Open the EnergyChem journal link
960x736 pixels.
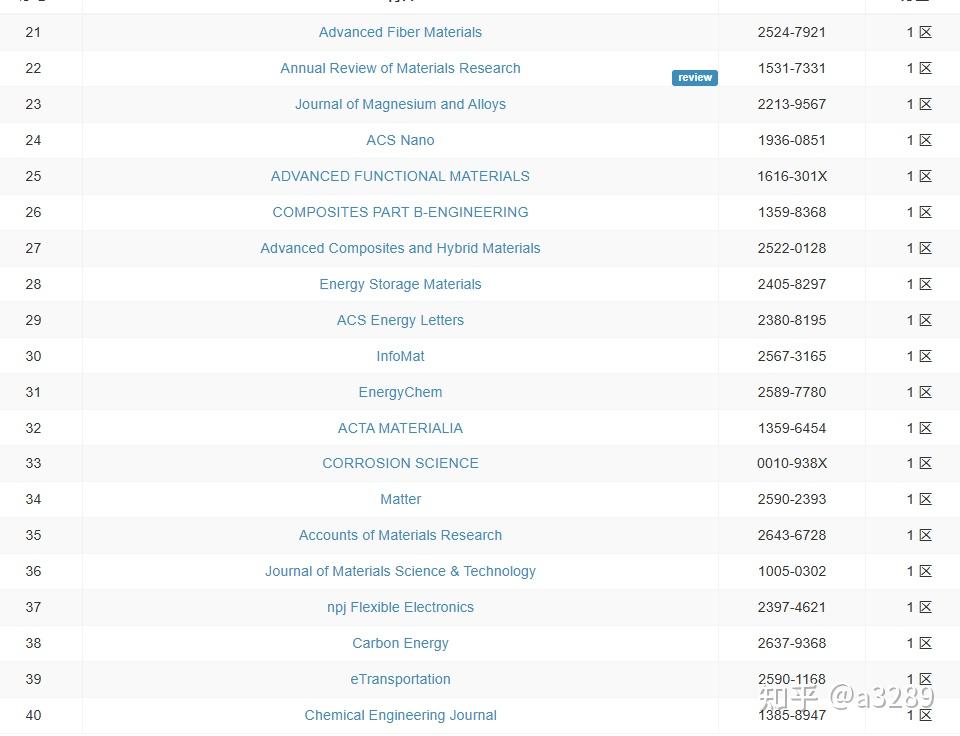[400, 392]
